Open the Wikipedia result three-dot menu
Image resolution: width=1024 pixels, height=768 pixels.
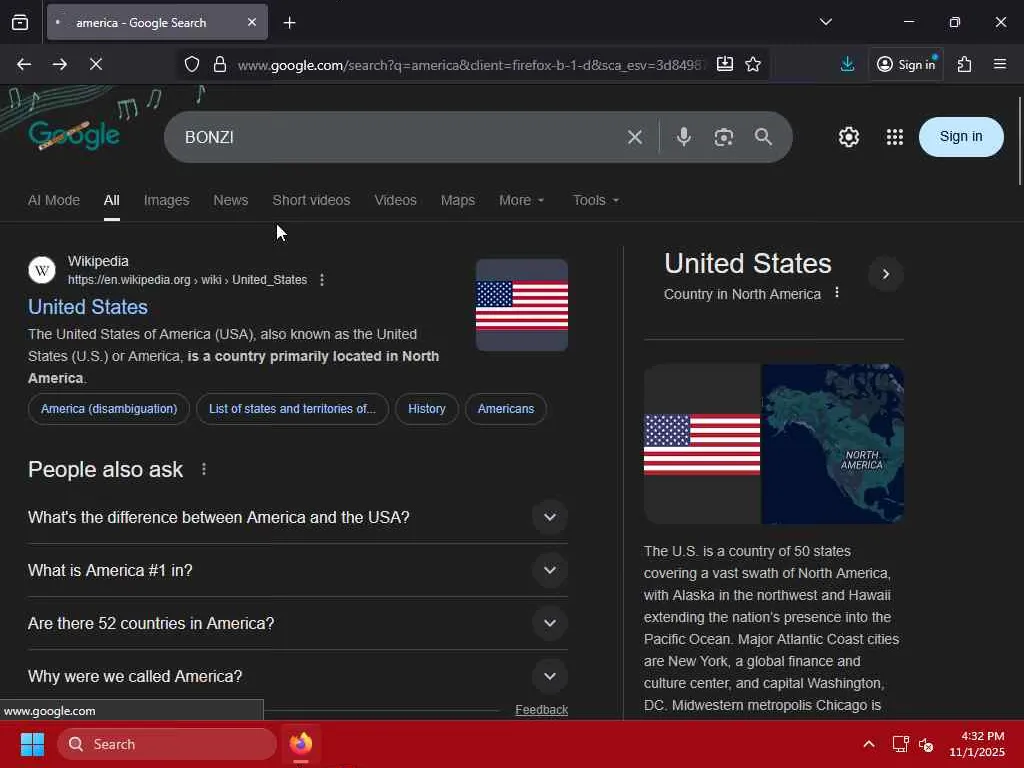point(321,280)
